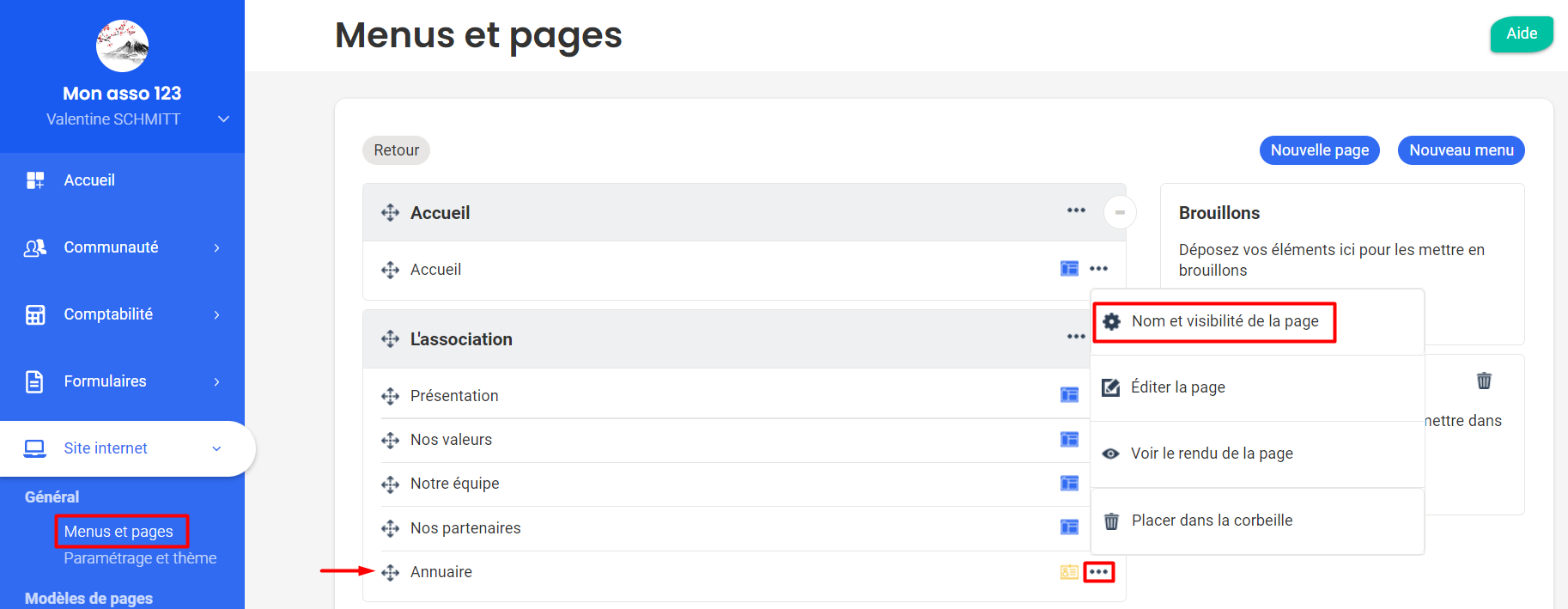Click the trash bin icon in corbeille panel

(x=1484, y=381)
